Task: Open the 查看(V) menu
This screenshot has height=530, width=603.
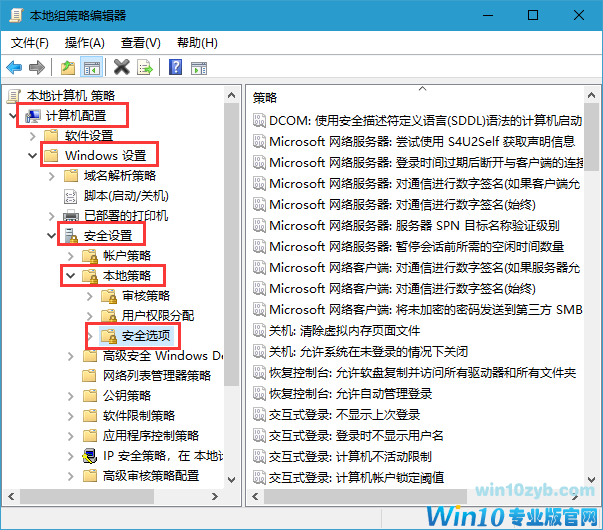Action: pos(140,43)
